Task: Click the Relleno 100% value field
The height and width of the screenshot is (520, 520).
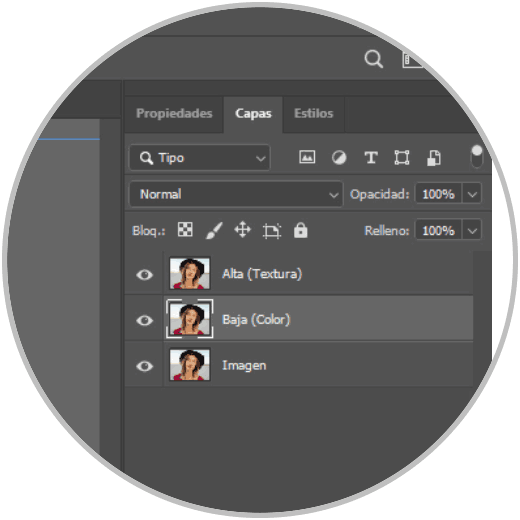Action: coord(438,230)
